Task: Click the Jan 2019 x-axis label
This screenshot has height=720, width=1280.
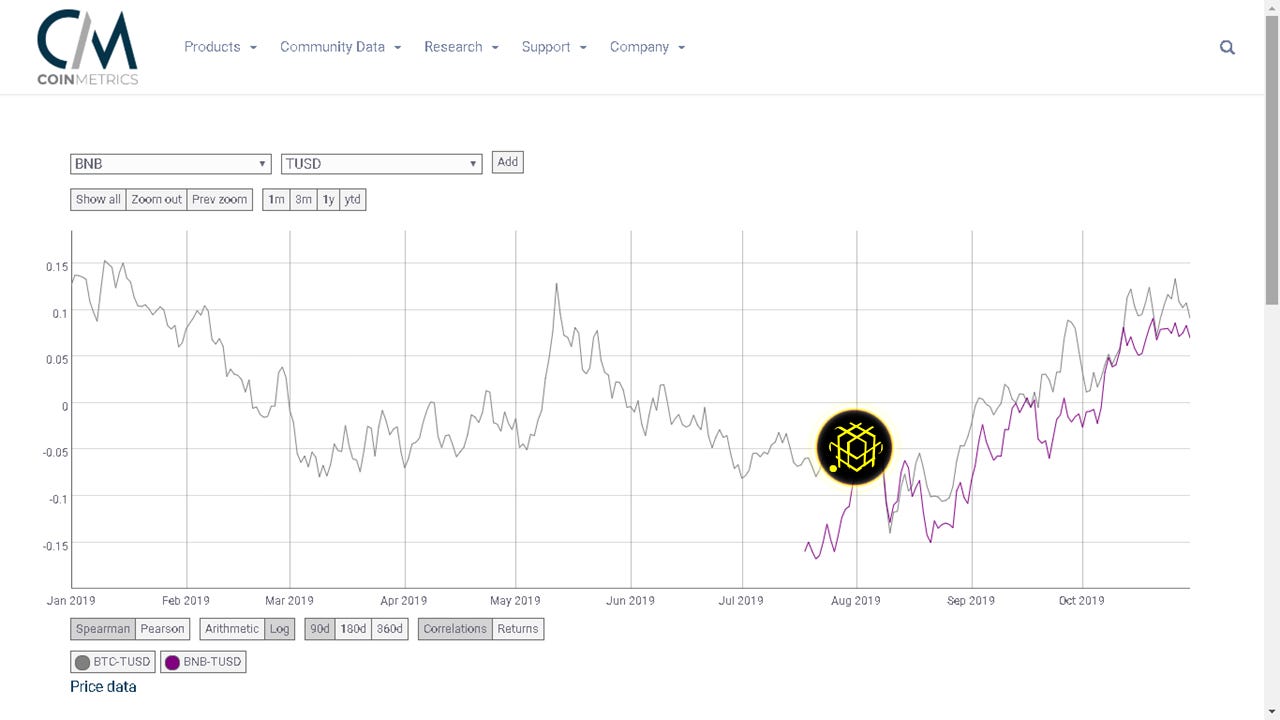Action: point(71,601)
